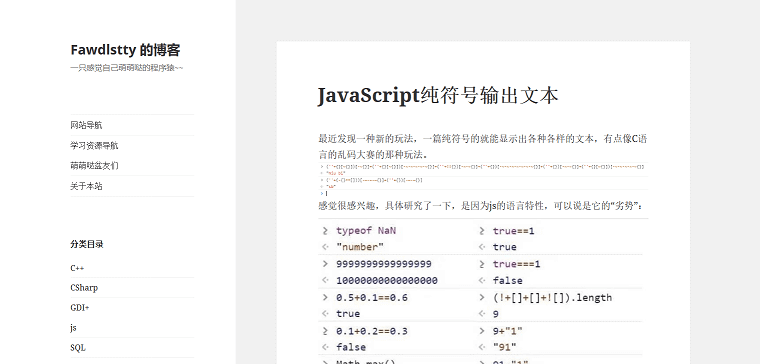Open the js category link

tap(73, 328)
